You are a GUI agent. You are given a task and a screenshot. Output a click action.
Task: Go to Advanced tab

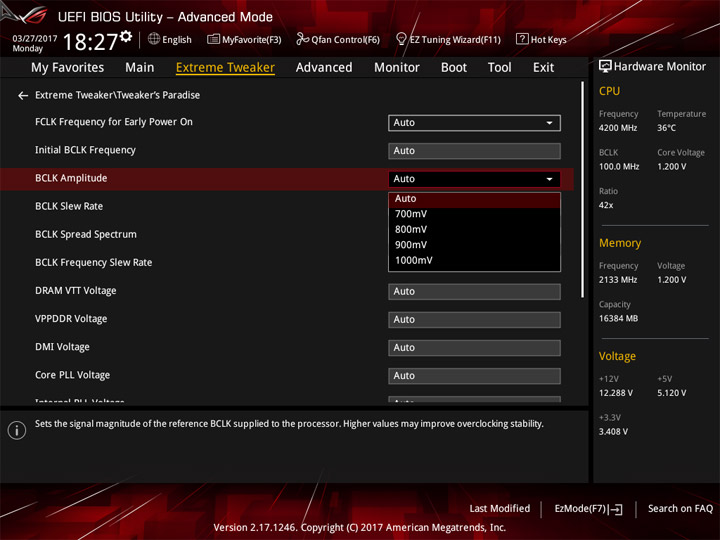coord(324,68)
